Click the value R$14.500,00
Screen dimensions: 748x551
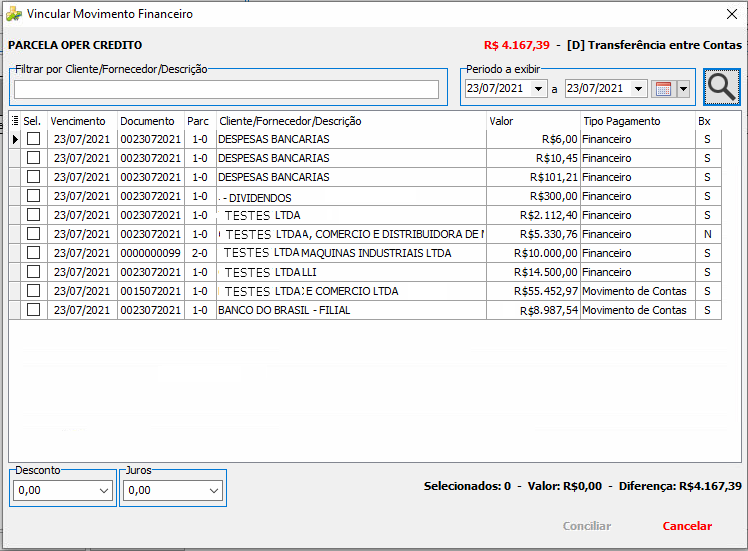pyautogui.click(x=546, y=272)
